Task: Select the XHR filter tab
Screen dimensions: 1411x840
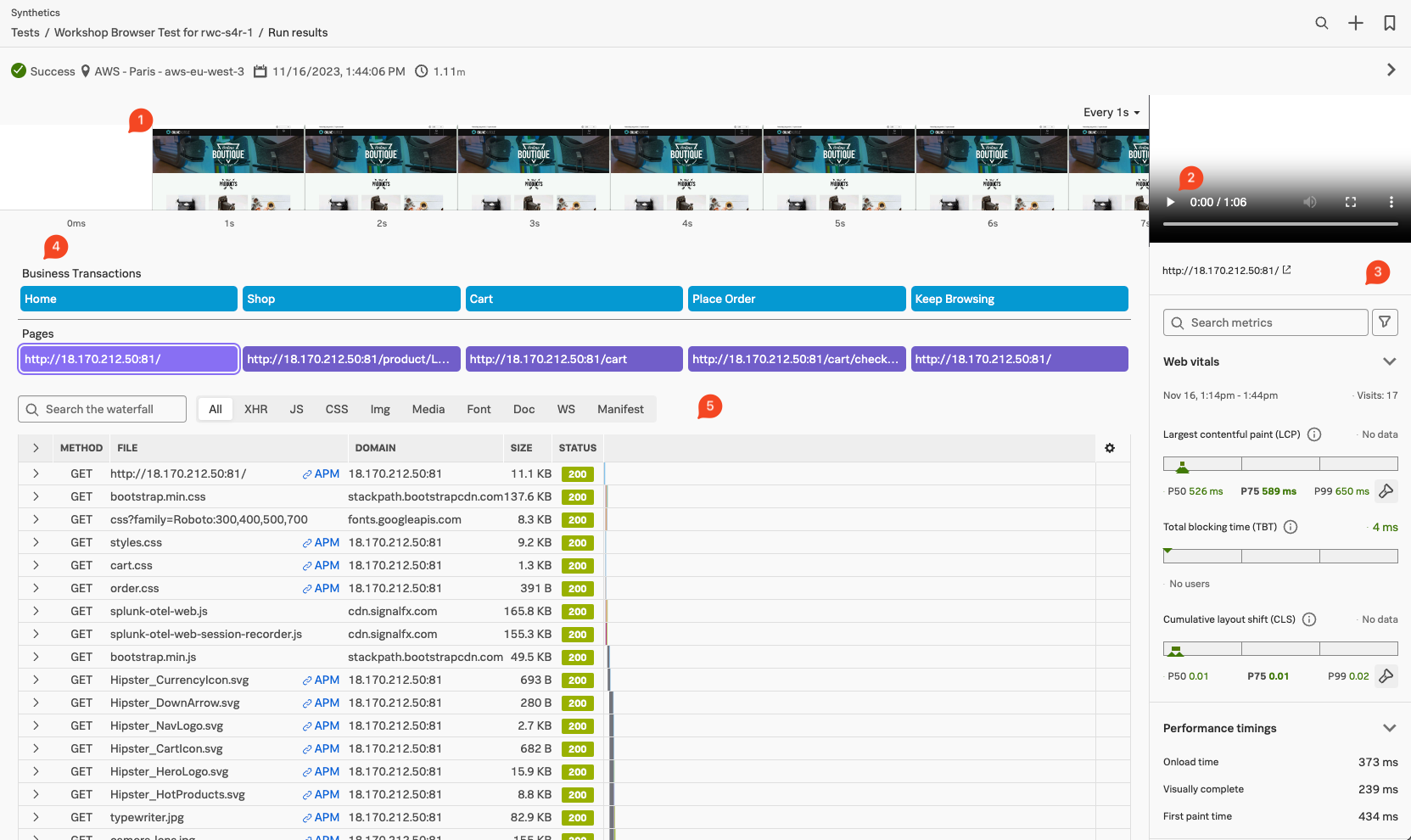Action: point(255,409)
